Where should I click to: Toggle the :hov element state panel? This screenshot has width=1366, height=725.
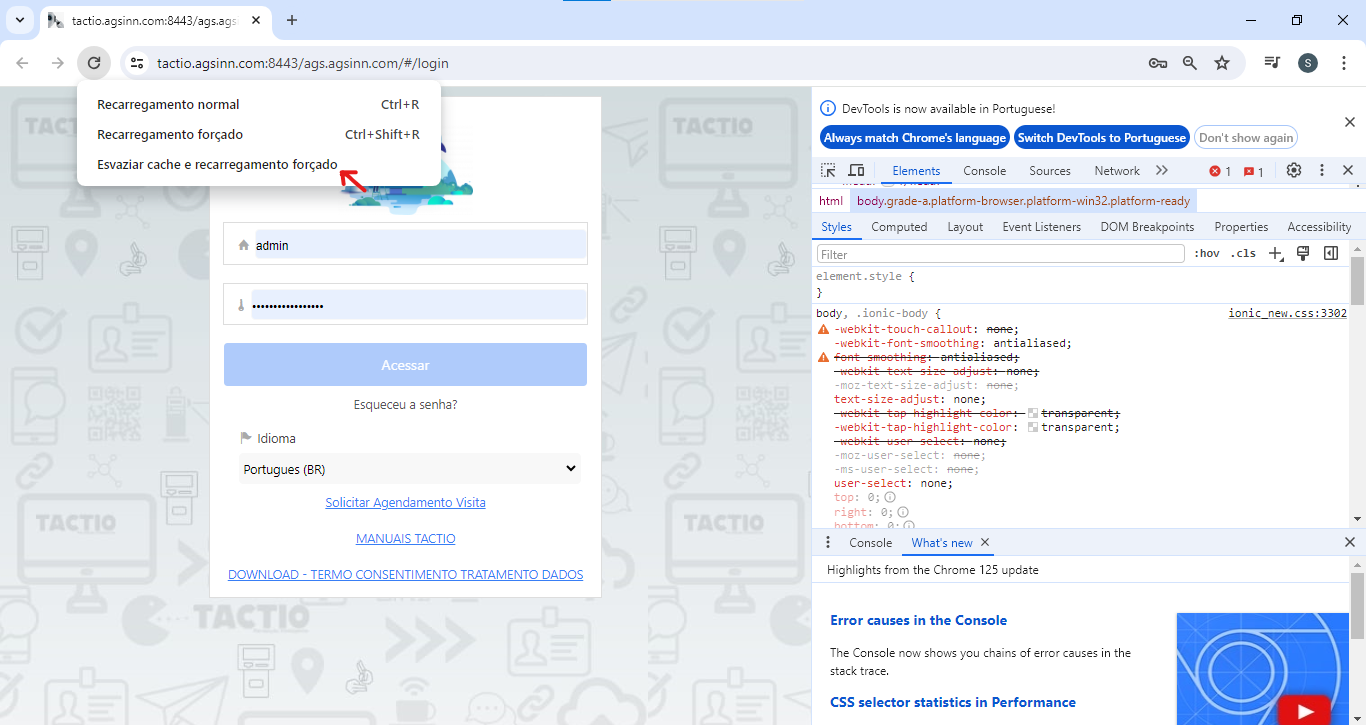[1207, 254]
